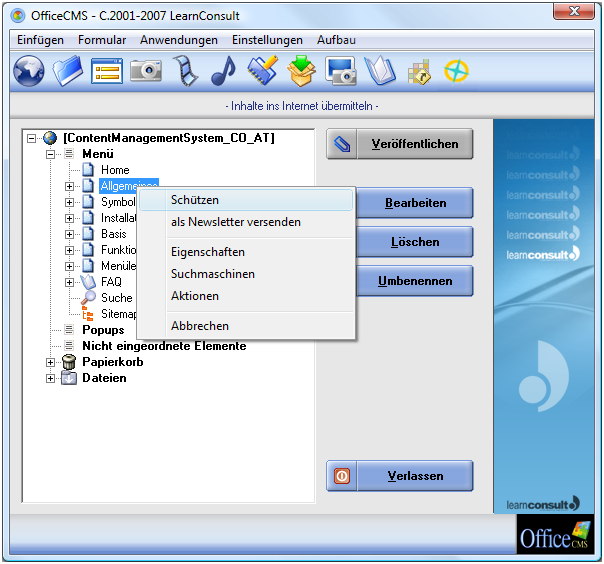604x564 pixels.
Task: Select the paintbrush design toolbar icon
Action: pyautogui.click(x=263, y=70)
